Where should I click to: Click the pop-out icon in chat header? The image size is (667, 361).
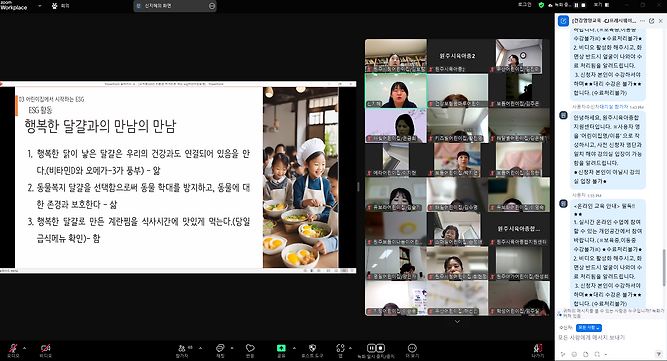[x=651, y=20]
